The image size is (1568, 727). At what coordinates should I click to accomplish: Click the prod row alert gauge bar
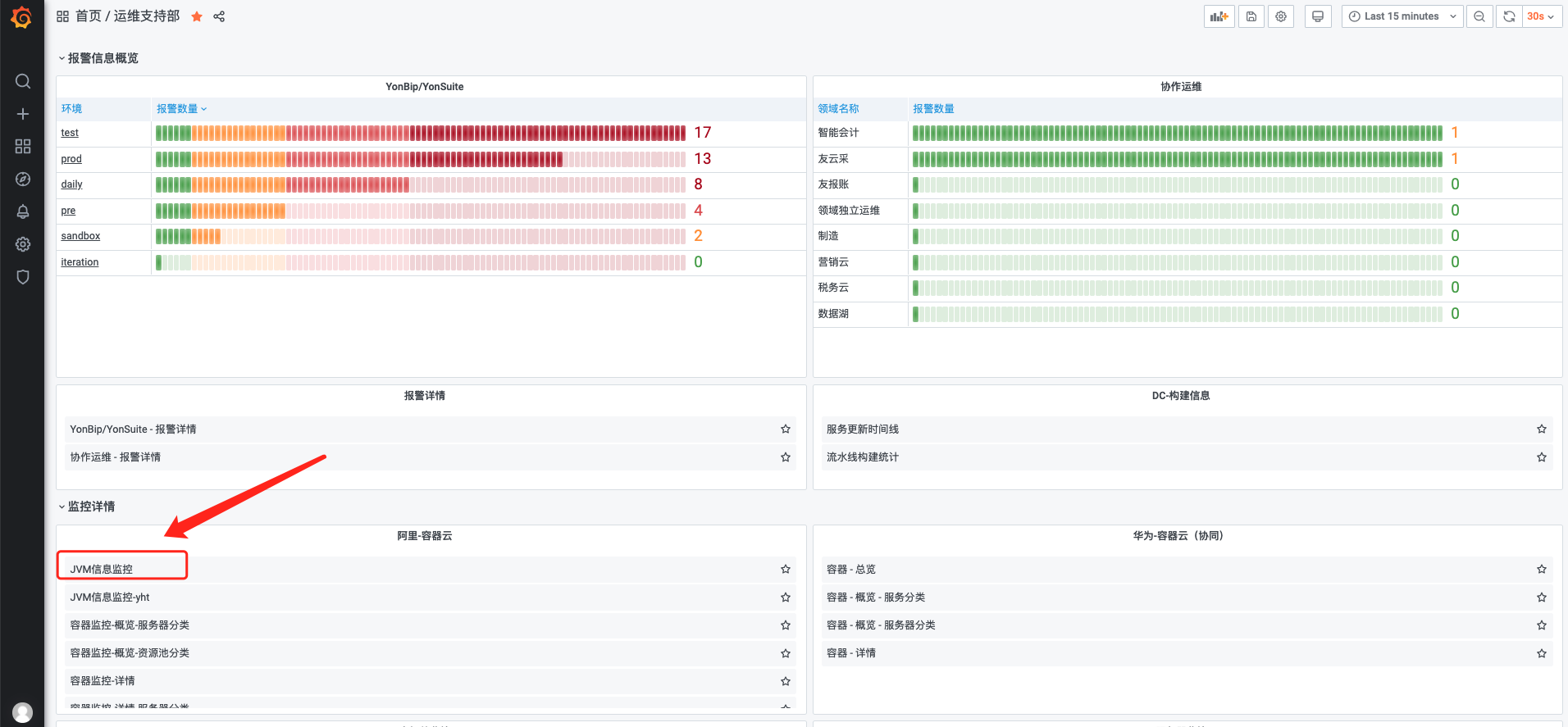[x=421, y=159]
